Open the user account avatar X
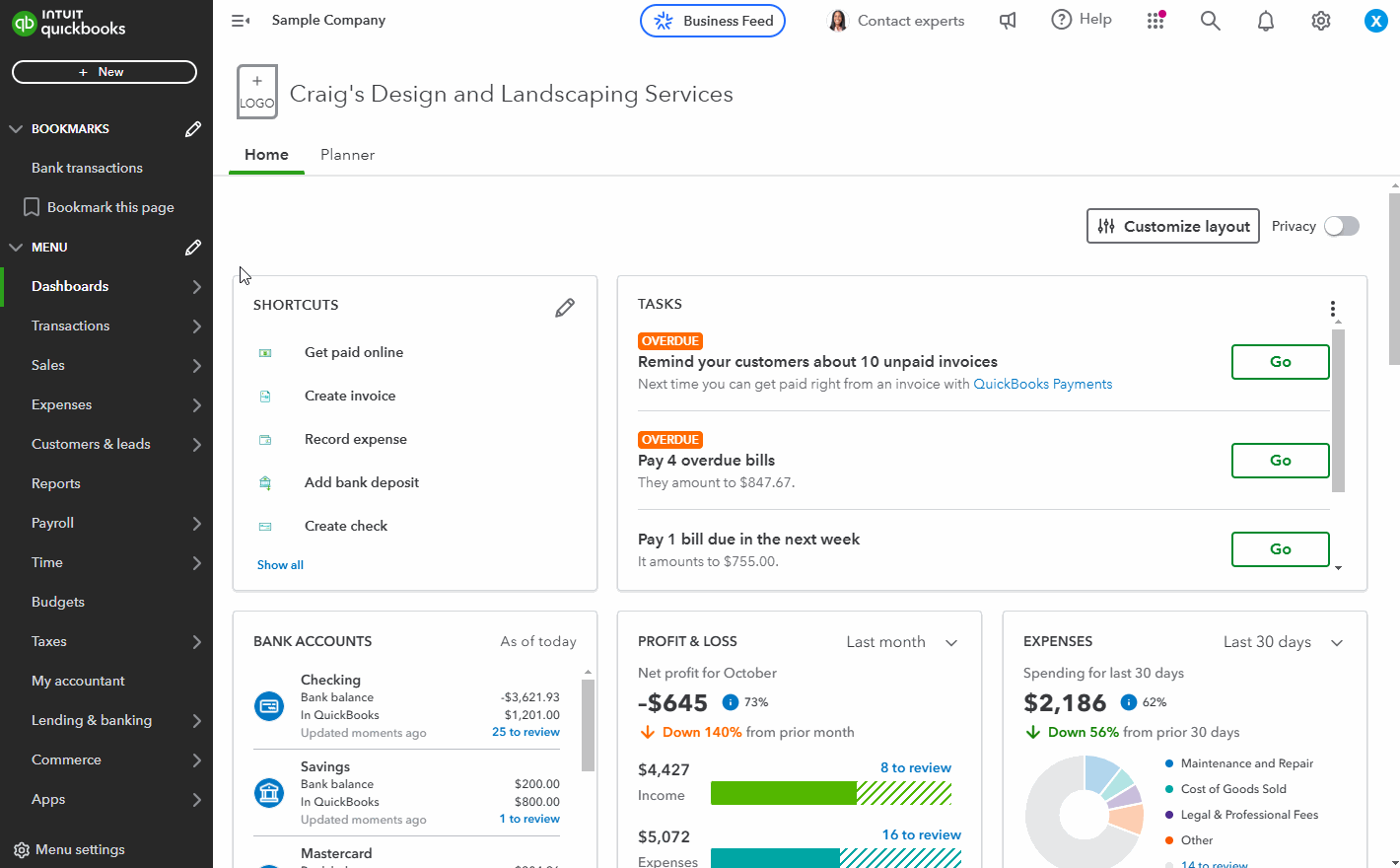 pos(1375,21)
